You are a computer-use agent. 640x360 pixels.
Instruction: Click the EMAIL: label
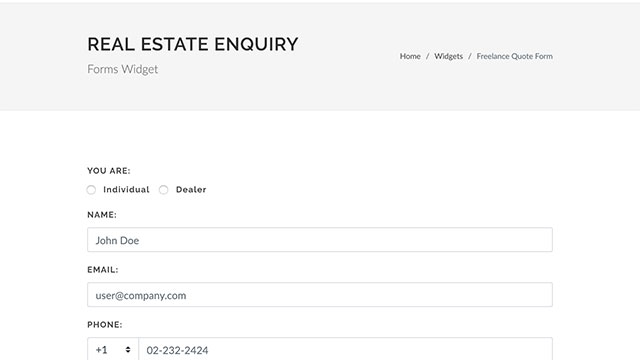coord(102,270)
